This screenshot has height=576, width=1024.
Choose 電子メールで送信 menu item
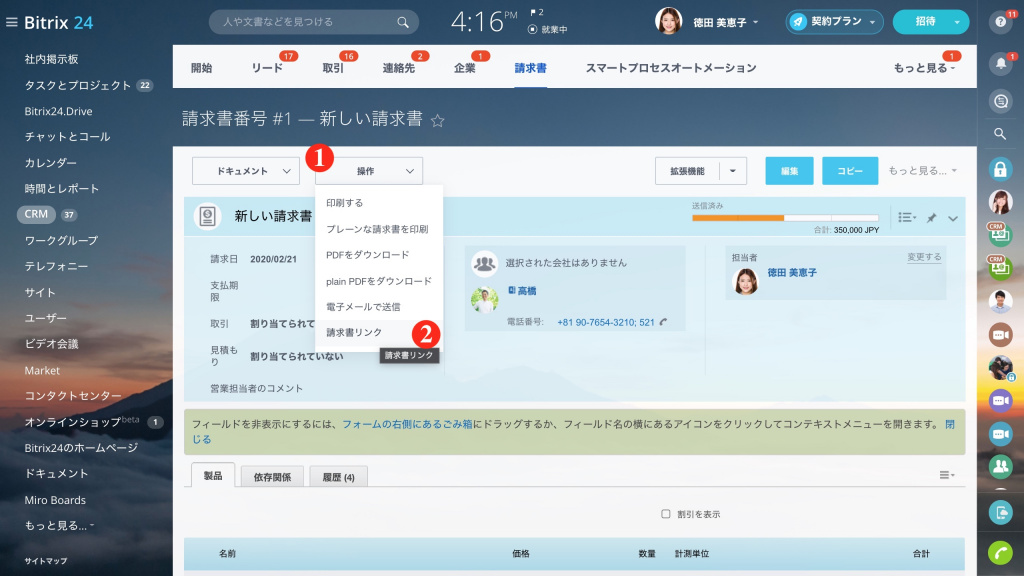[x=363, y=307]
